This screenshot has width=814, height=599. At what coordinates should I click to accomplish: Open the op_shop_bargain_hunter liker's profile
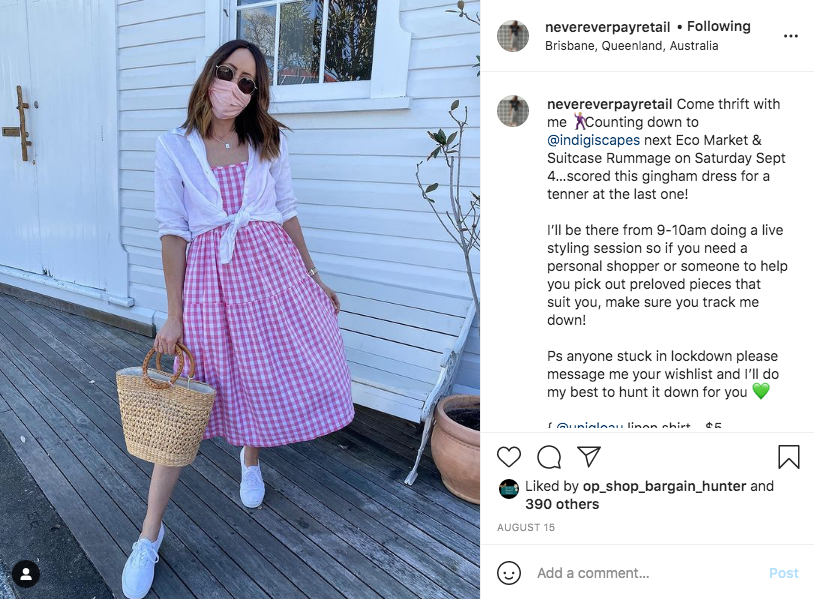click(664, 486)
